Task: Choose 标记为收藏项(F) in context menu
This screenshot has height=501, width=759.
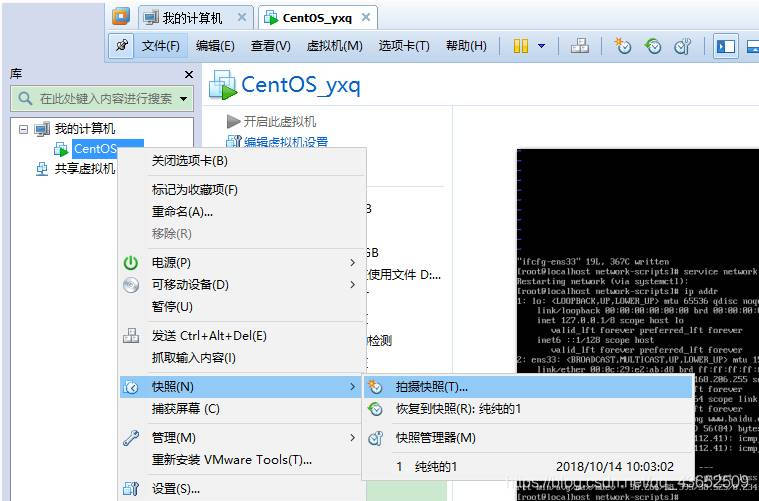Action: pos(242,190)
